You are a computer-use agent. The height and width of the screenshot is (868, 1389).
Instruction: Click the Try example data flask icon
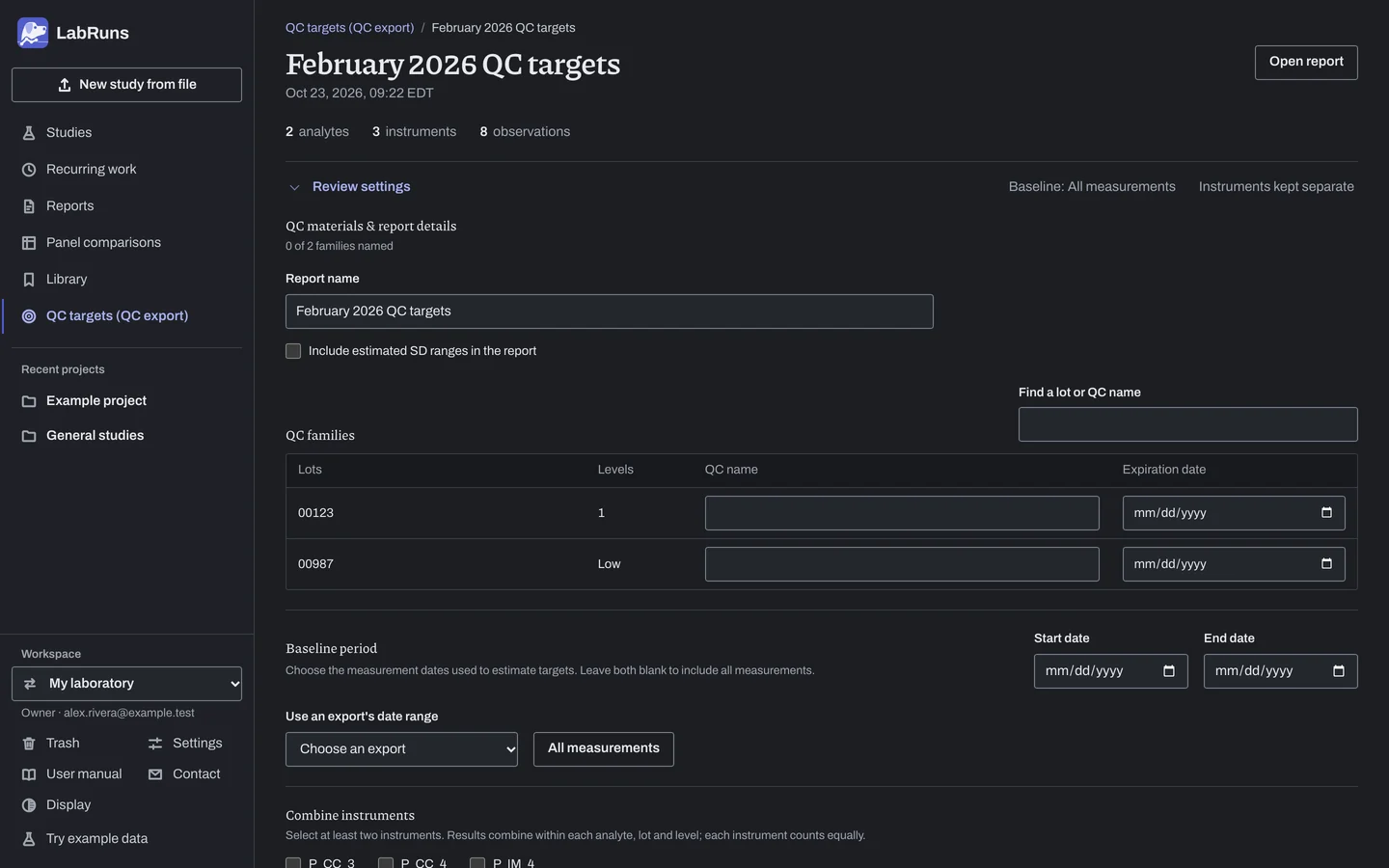click(29, 839)
